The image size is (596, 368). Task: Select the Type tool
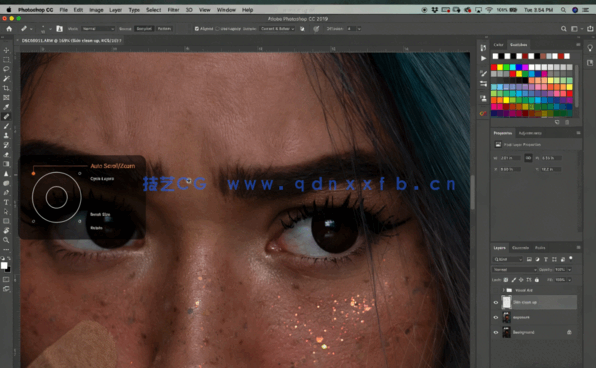6,202
